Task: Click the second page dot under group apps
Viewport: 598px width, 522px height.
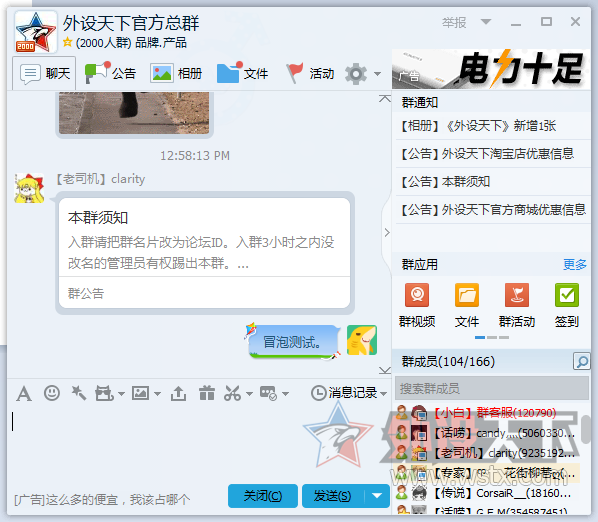Action: pyautogui.click(x=492, y=337)
